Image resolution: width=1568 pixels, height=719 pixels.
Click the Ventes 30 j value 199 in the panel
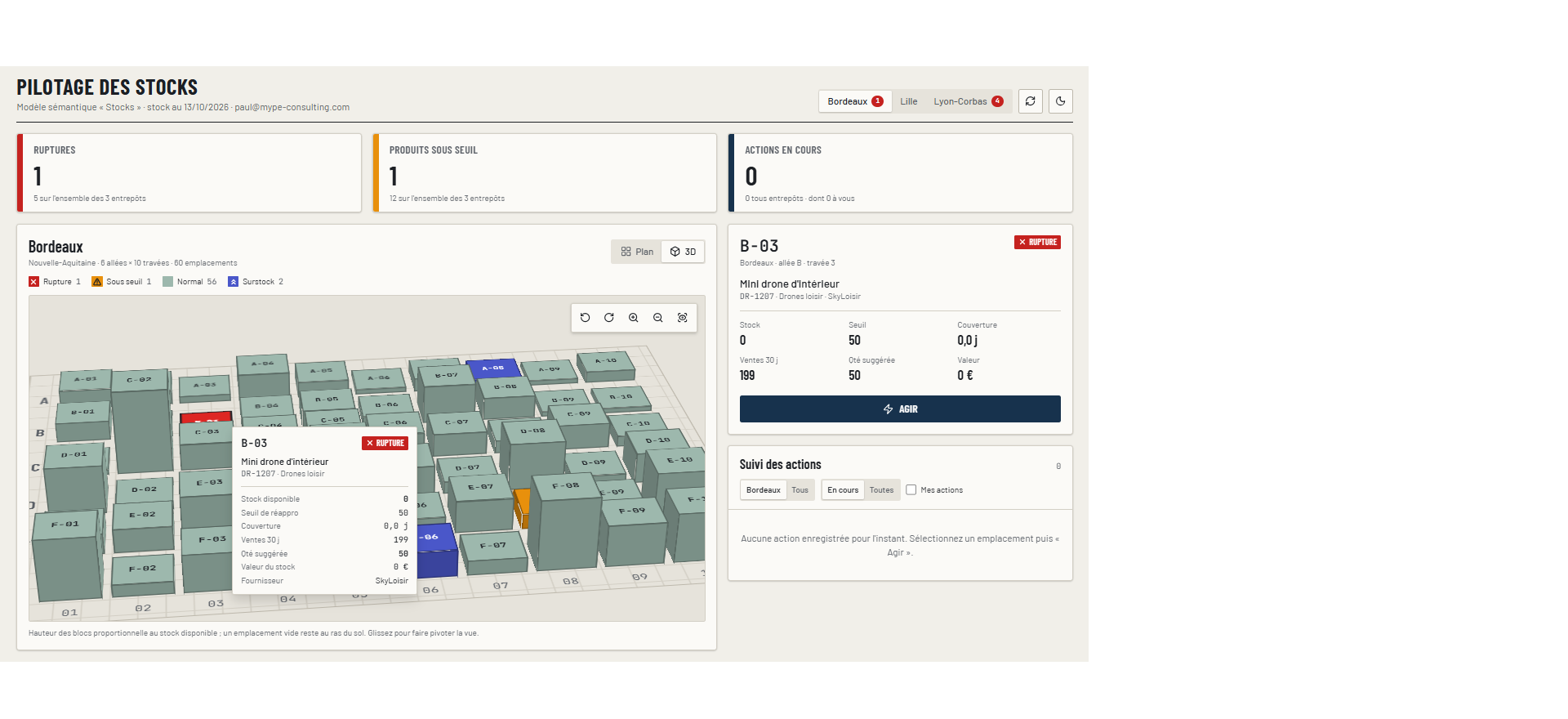point(747,376)
